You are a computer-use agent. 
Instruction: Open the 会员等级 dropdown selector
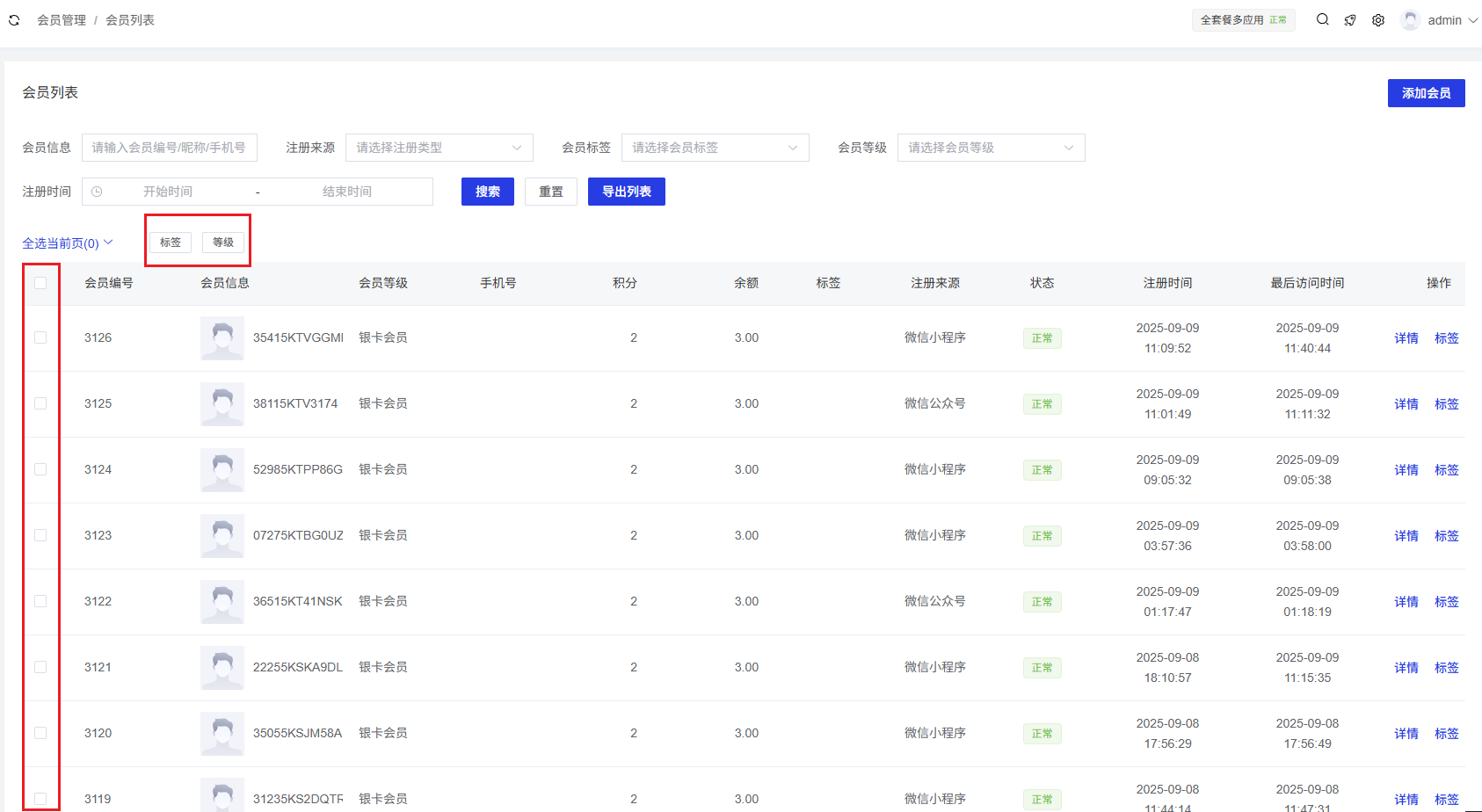(x=991, y=148)
